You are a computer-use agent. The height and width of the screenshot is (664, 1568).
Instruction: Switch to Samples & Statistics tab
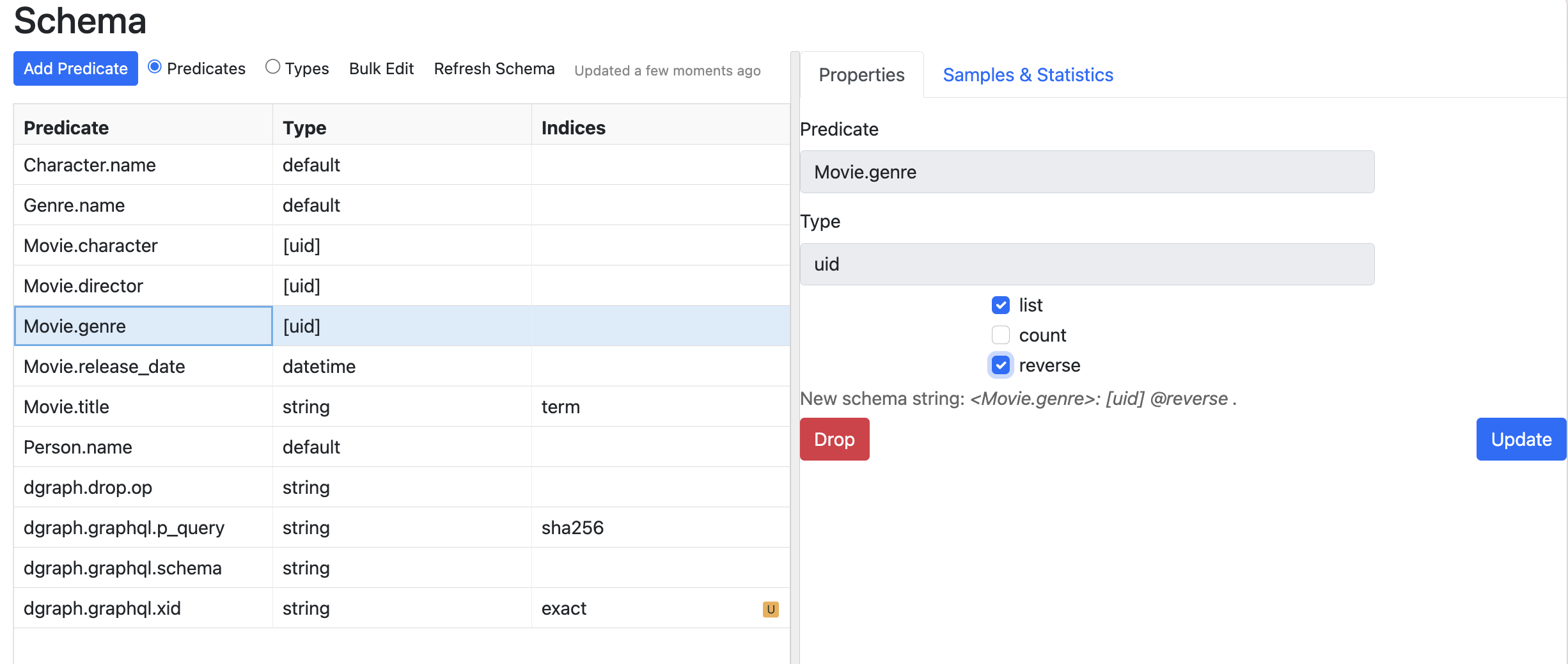tap(1028, 75)
